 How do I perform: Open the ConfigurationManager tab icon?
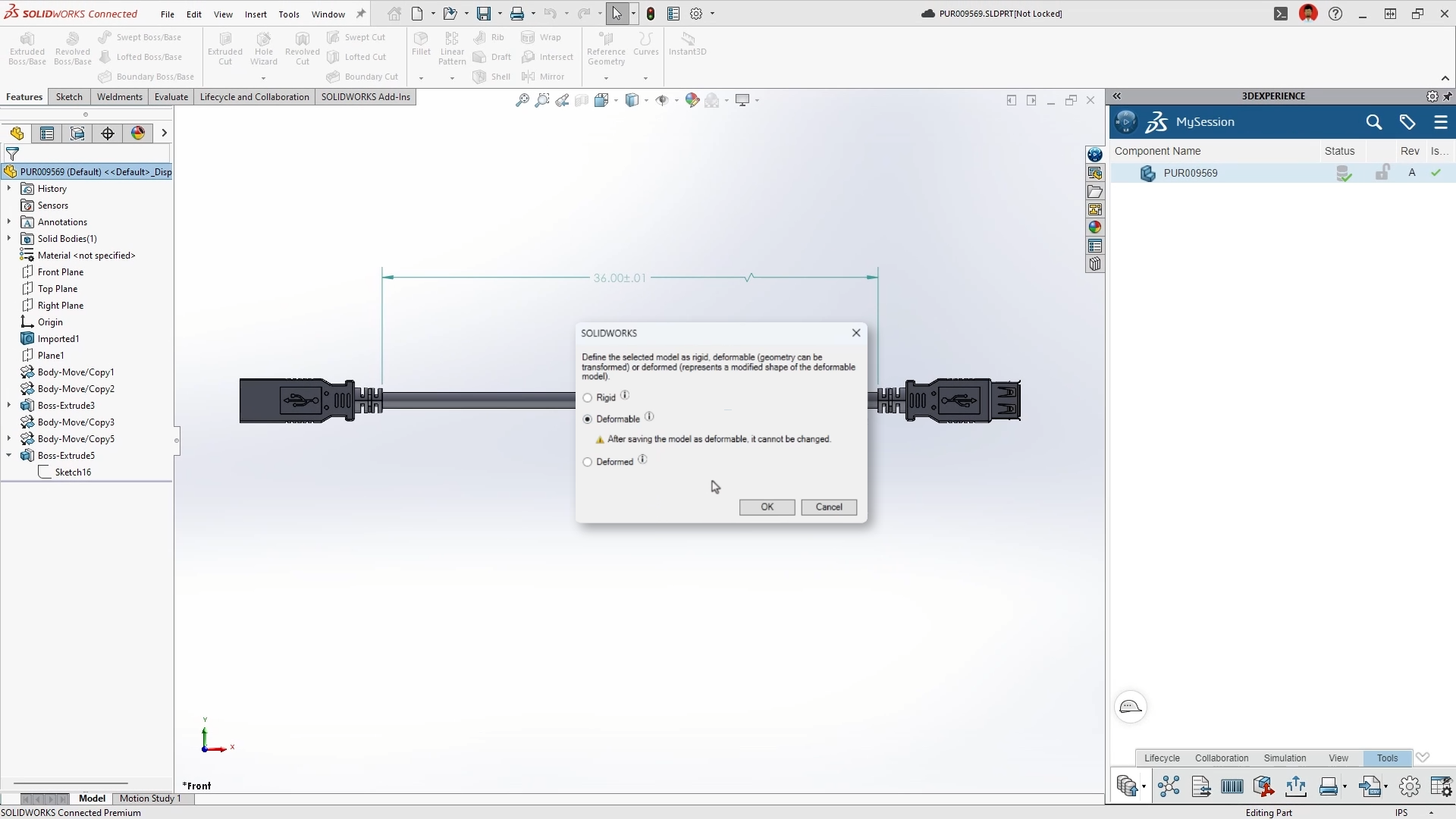click(x=77, y=133)
